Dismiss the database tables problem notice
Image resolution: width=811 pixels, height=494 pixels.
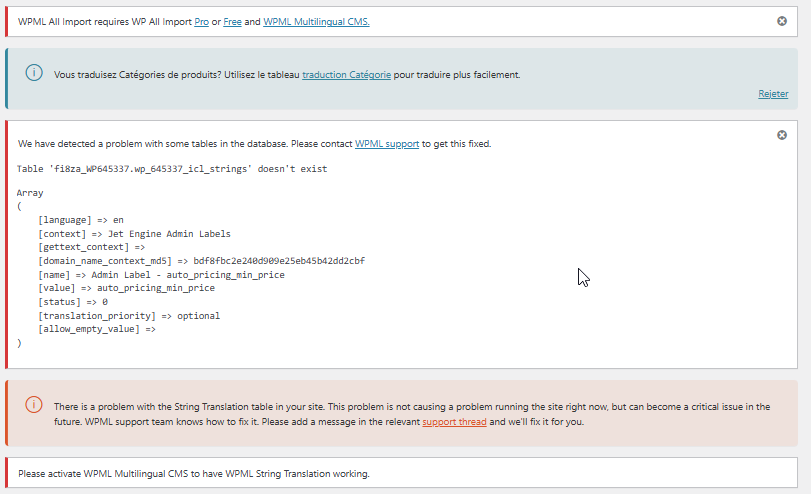(x=782, y=135)
